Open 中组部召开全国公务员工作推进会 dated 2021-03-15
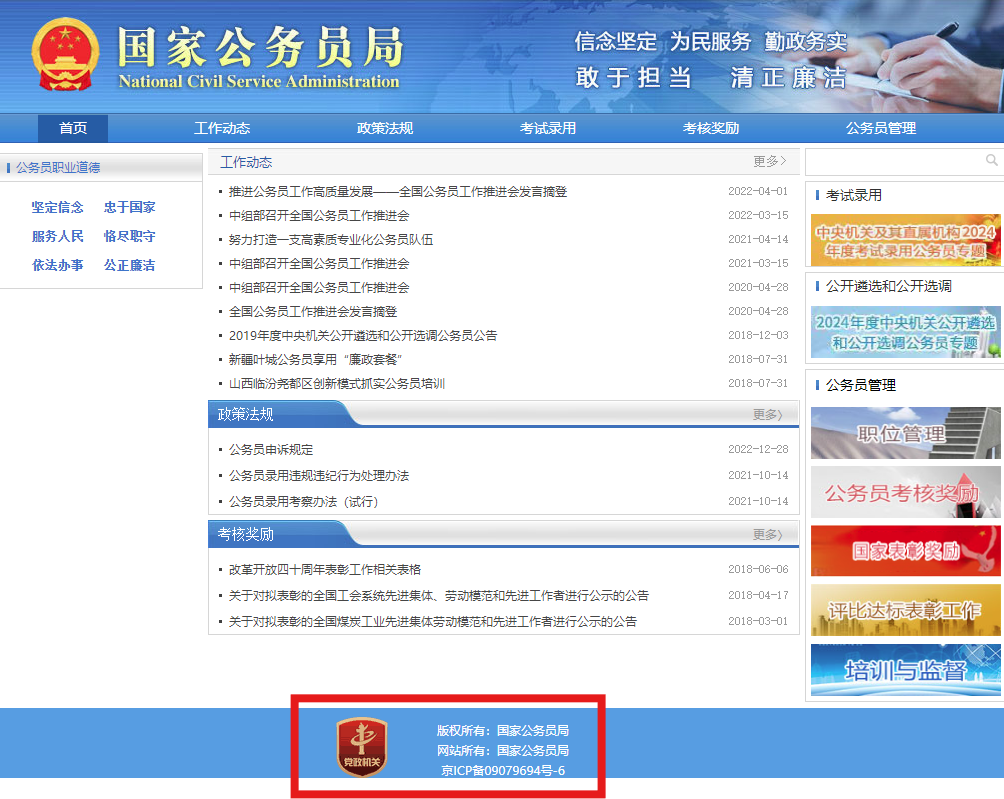 [319, 264]
